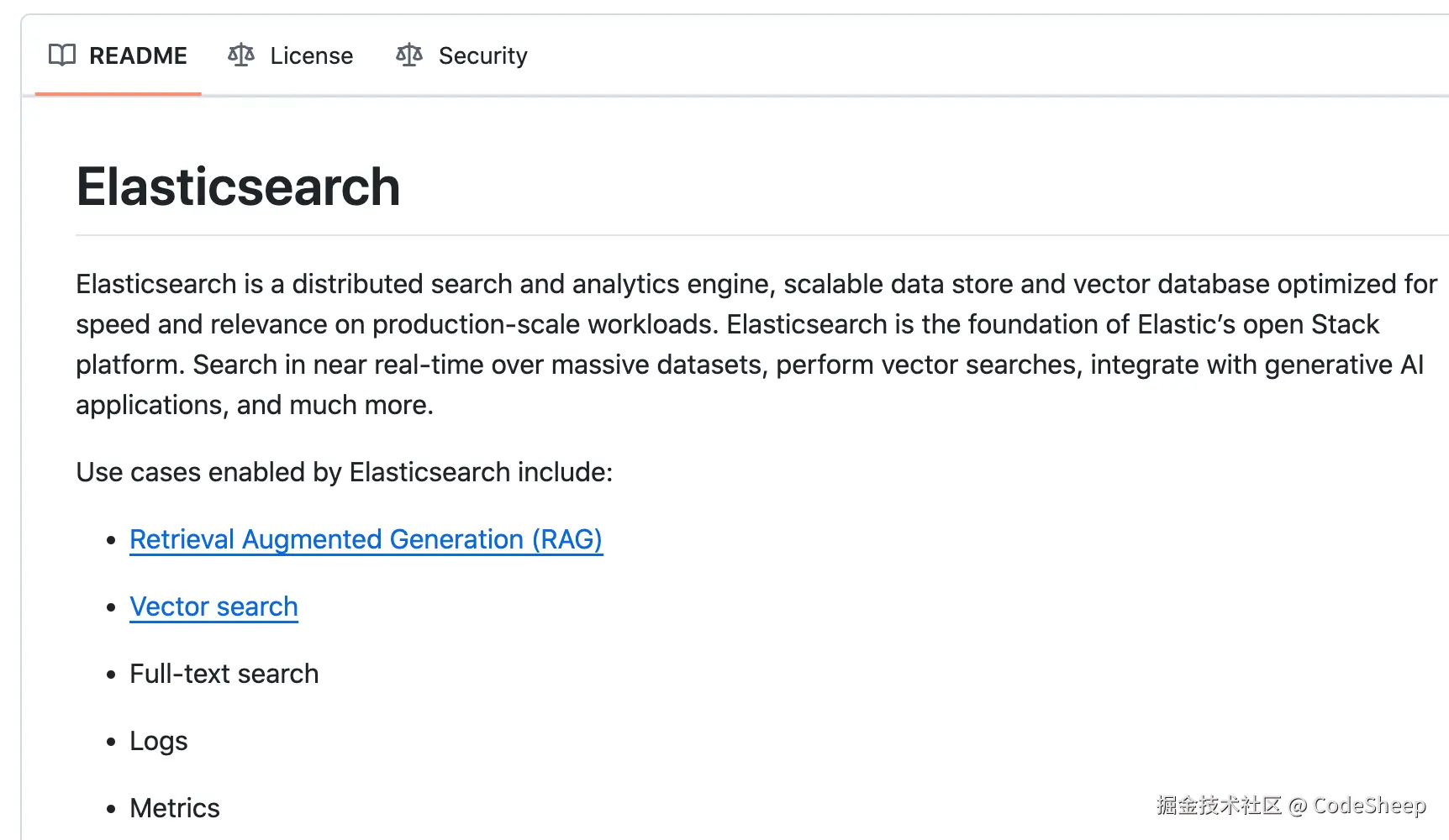Open the README tab
Screen dimensions: 1449x840
138,55
